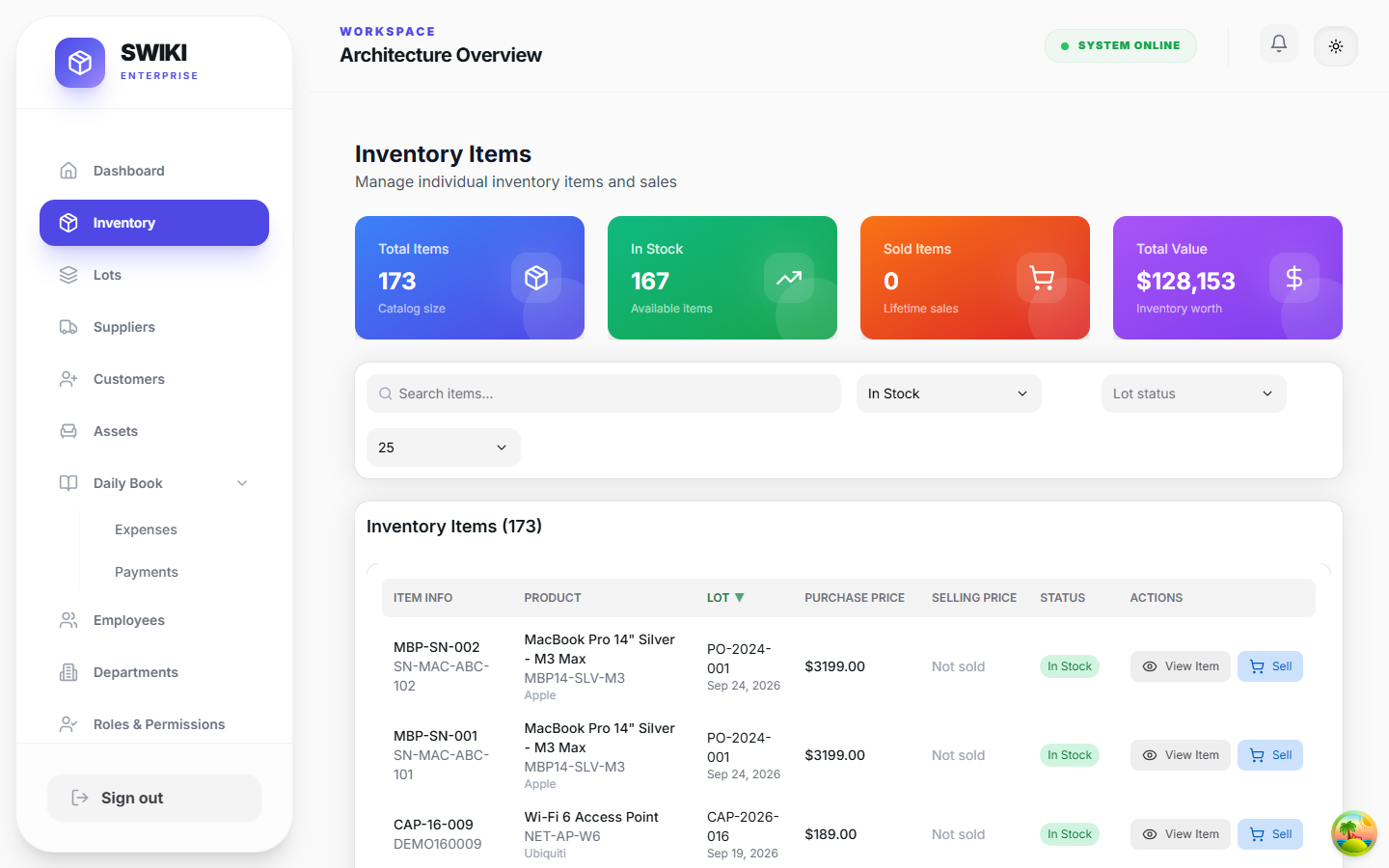
Task: Click the $189.00 purchase price
Action: click(x=831, y=834)
